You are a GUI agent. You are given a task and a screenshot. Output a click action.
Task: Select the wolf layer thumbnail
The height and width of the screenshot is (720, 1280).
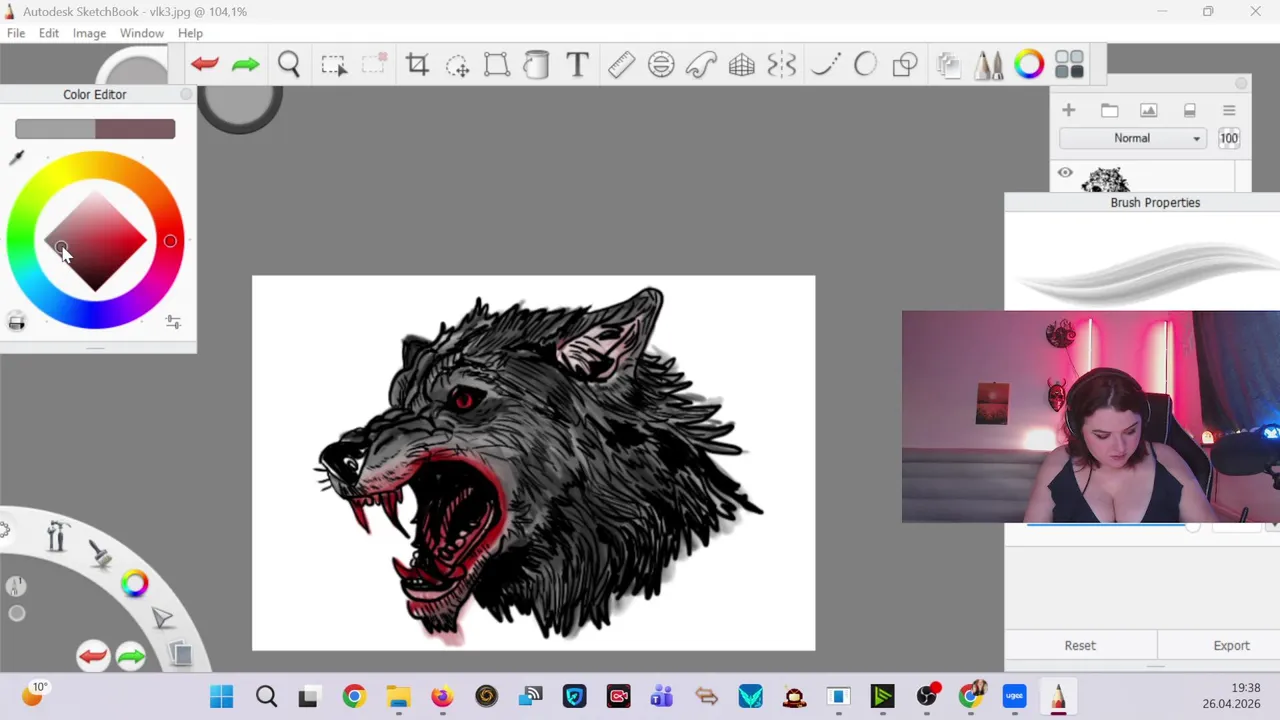pos(1106,180)
